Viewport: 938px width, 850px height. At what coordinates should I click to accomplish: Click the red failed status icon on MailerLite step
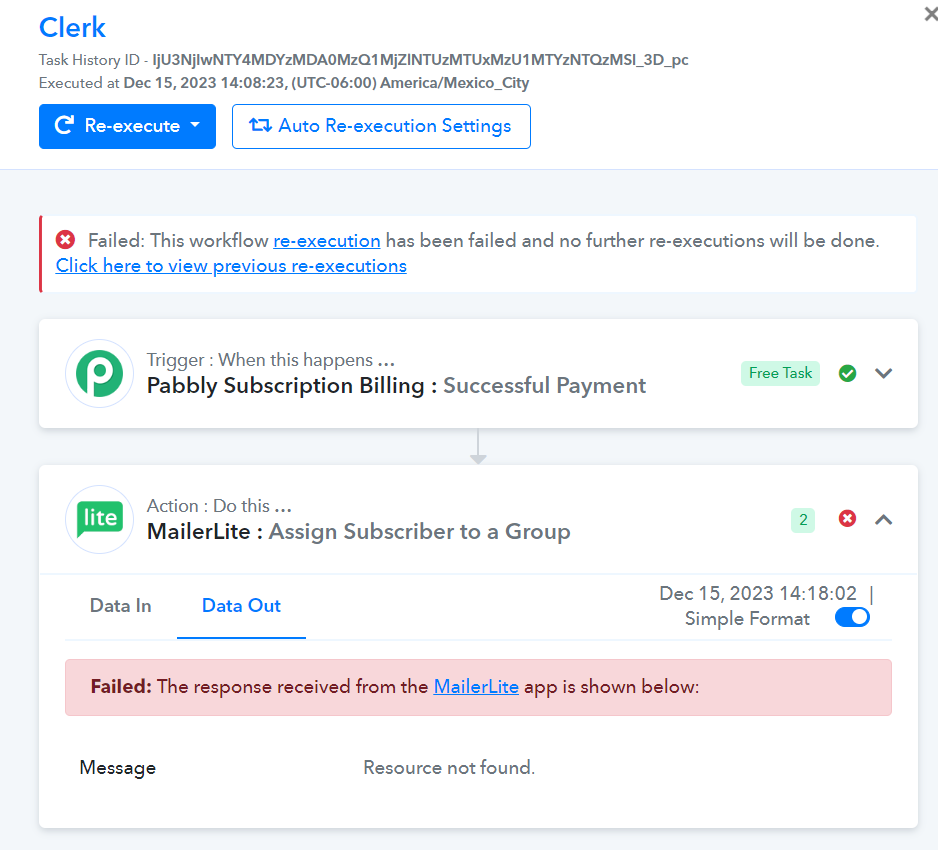coord(847,519)
